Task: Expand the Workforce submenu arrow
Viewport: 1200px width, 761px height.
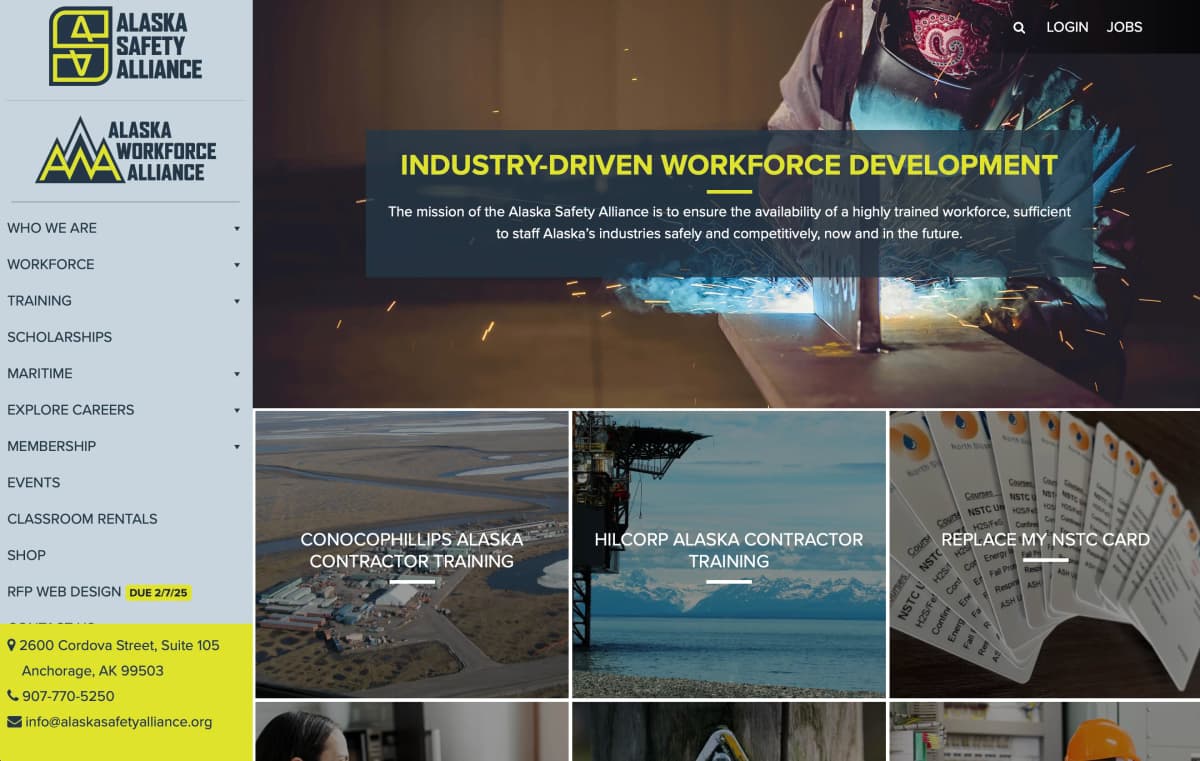Action: coord(237,265)
